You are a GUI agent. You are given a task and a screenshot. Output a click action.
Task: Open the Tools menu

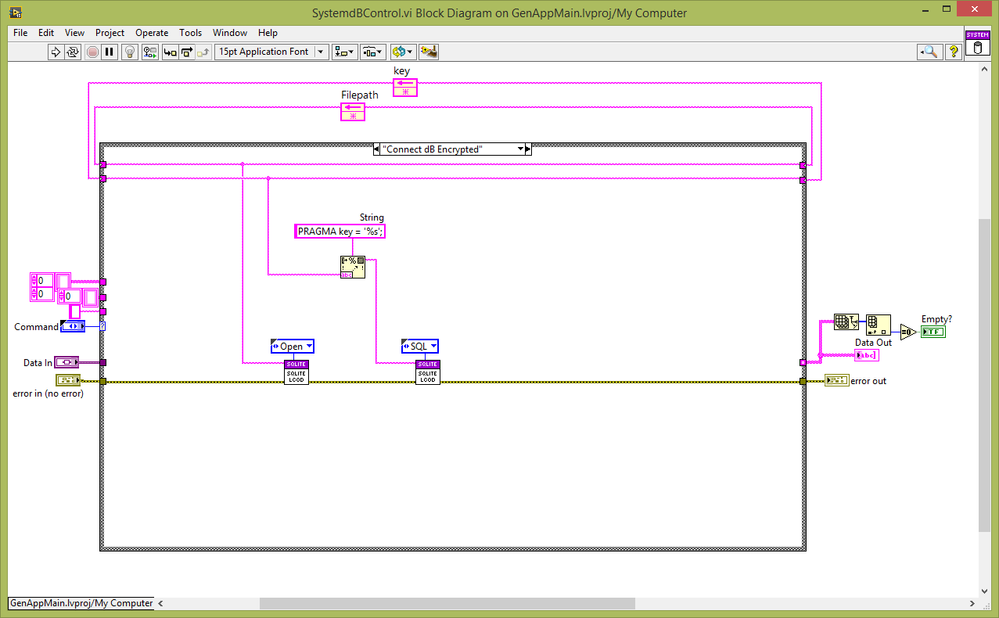pos(190,33)
